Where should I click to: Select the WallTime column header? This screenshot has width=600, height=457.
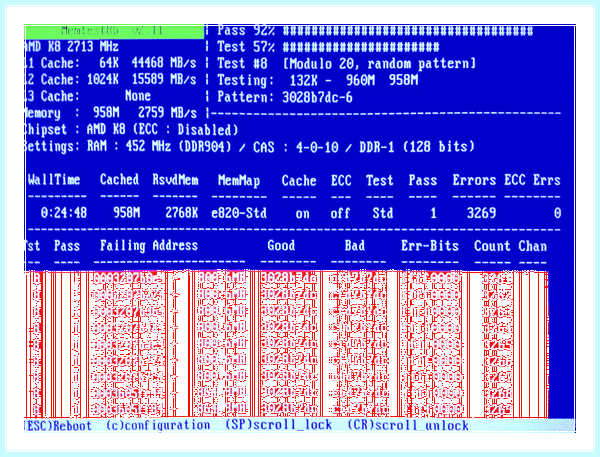pyautogui.click(x=54, y=180)
